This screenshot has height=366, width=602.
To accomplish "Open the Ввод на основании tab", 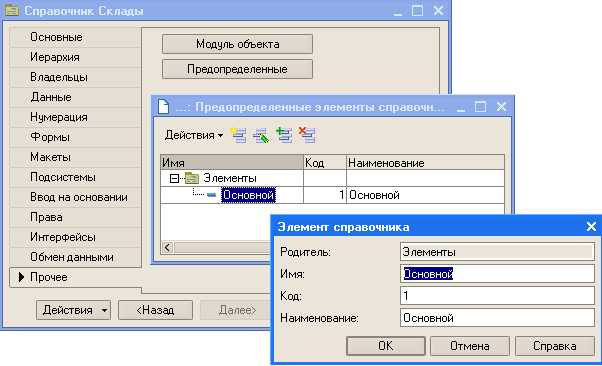I will click(75, 197).
